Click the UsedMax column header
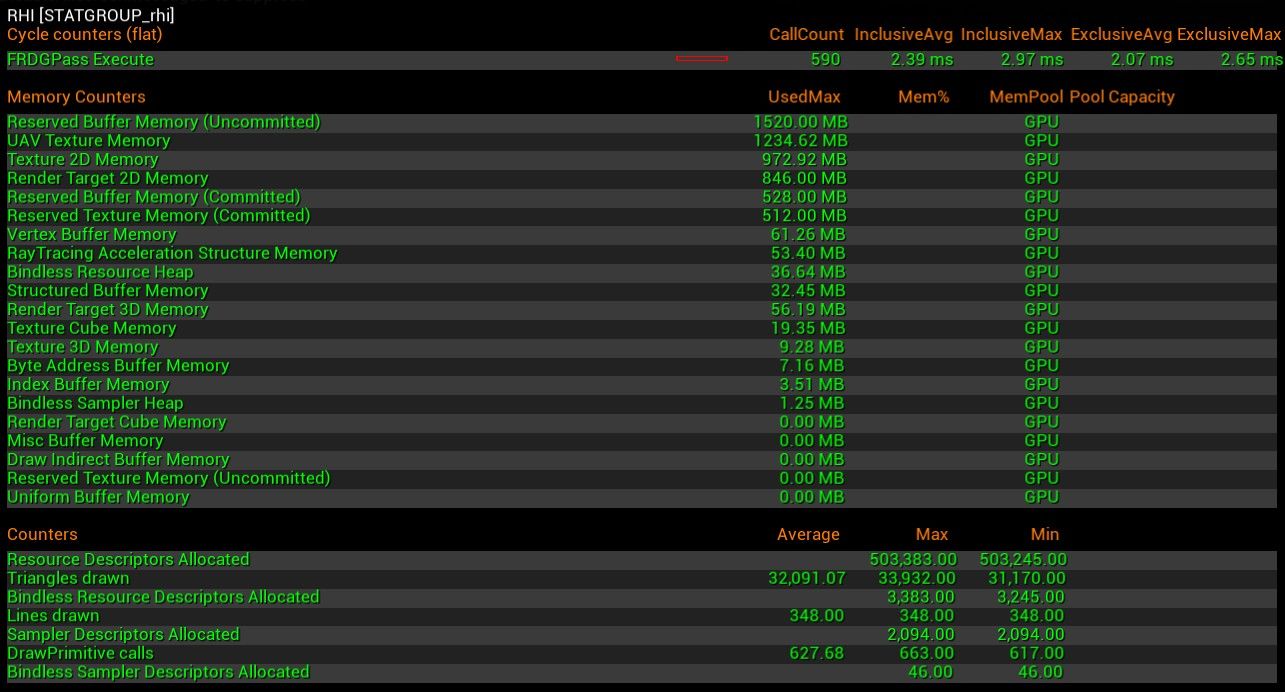1285x692 pixels. tap(804, 97)
